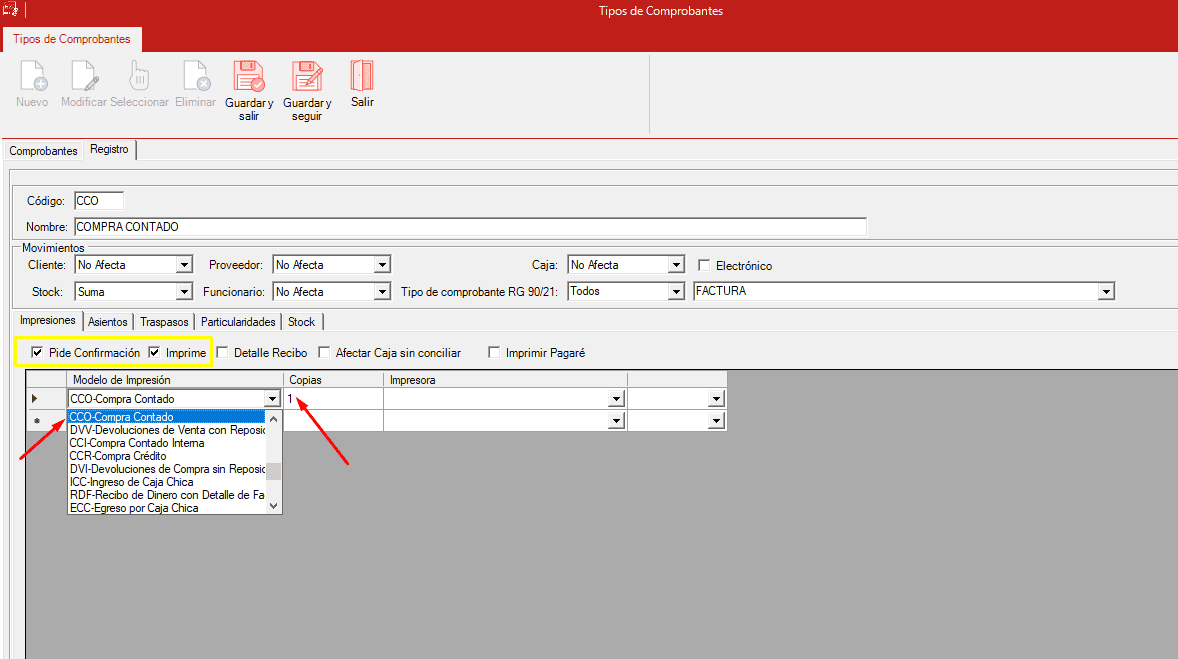Open the Tipo de comprobante Todos dropdown
Viewport: 1178px width, 659px height.
pos(676,292)
